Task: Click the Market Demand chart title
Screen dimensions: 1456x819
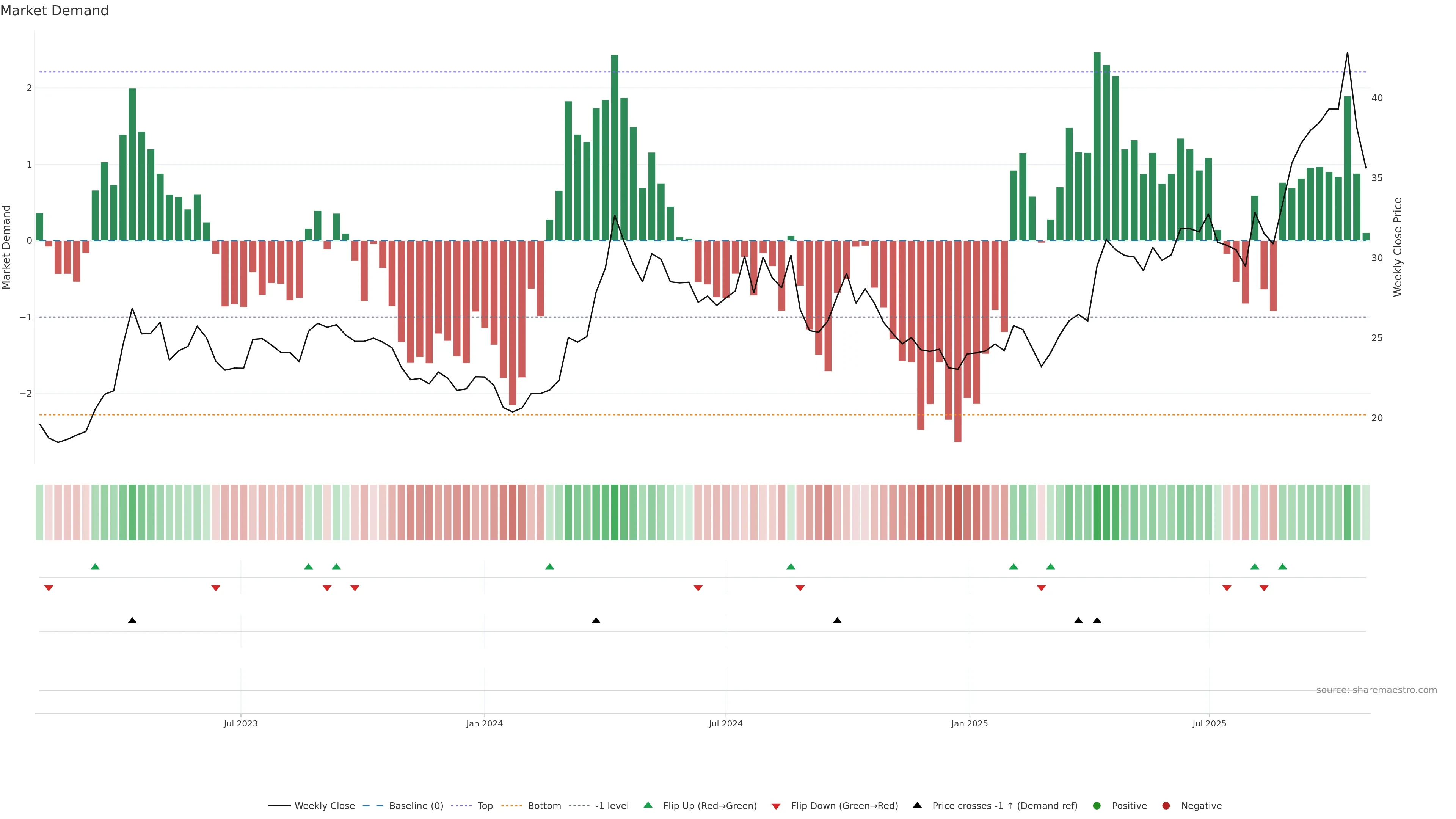Action: tap(54, 11)
